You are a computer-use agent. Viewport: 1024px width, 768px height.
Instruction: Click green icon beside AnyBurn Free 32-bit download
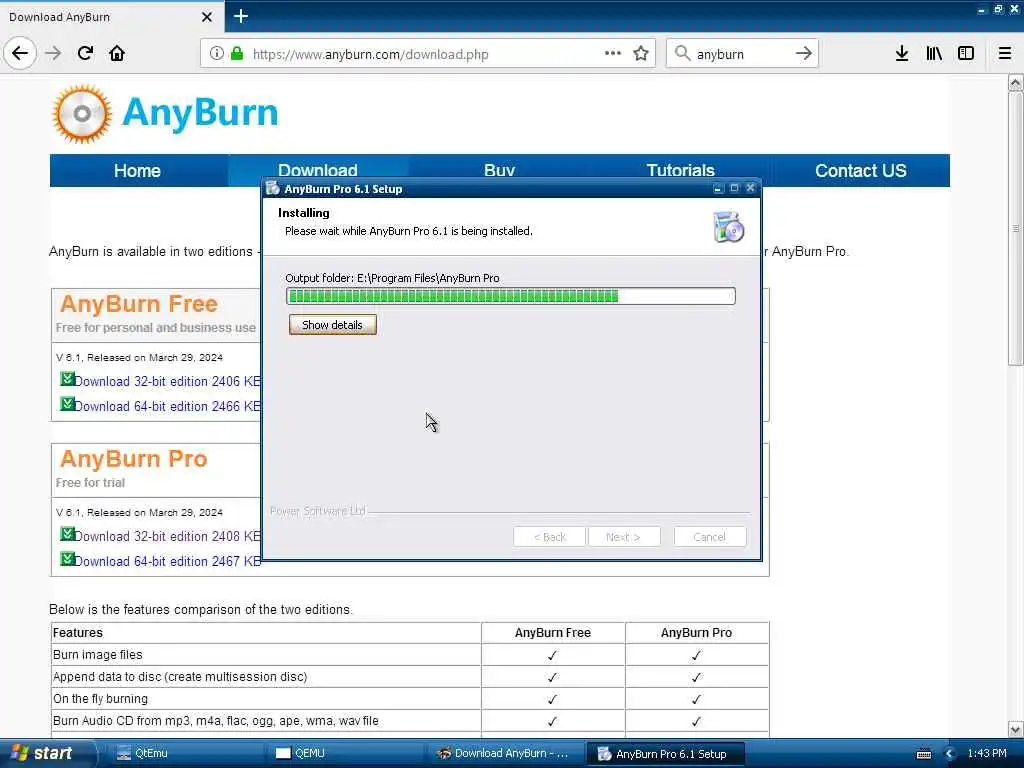(67, 379)
